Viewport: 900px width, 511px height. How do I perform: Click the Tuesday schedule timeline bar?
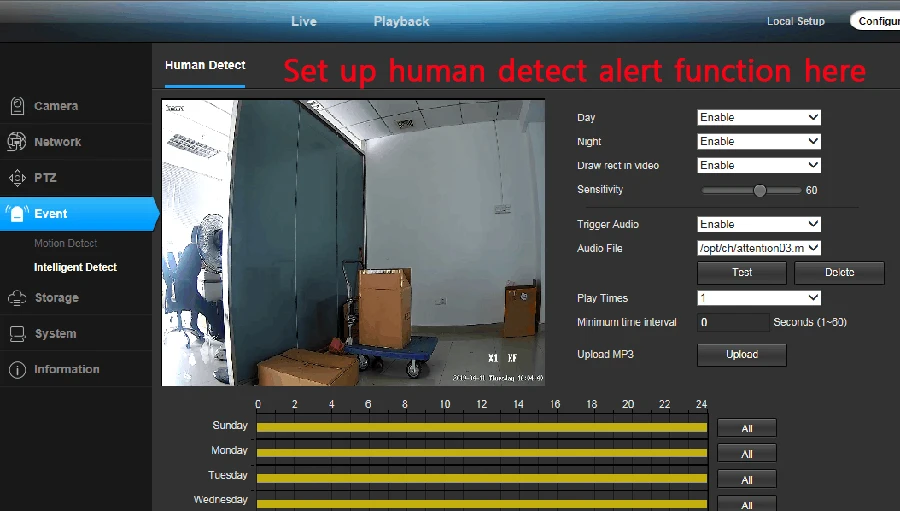[x=482, y=478]
